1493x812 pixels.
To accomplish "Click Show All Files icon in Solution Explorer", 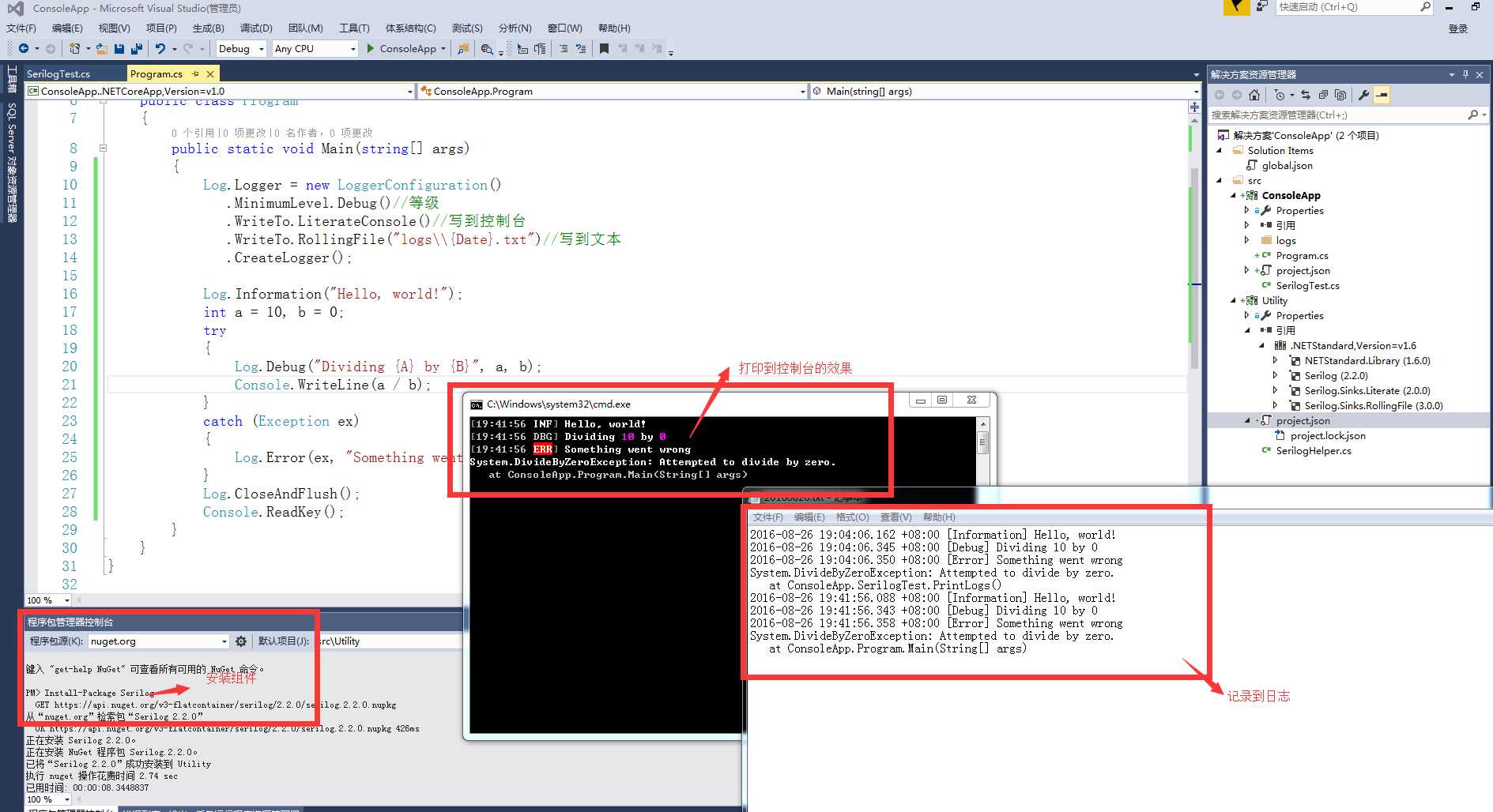I will click(1340, 95).
